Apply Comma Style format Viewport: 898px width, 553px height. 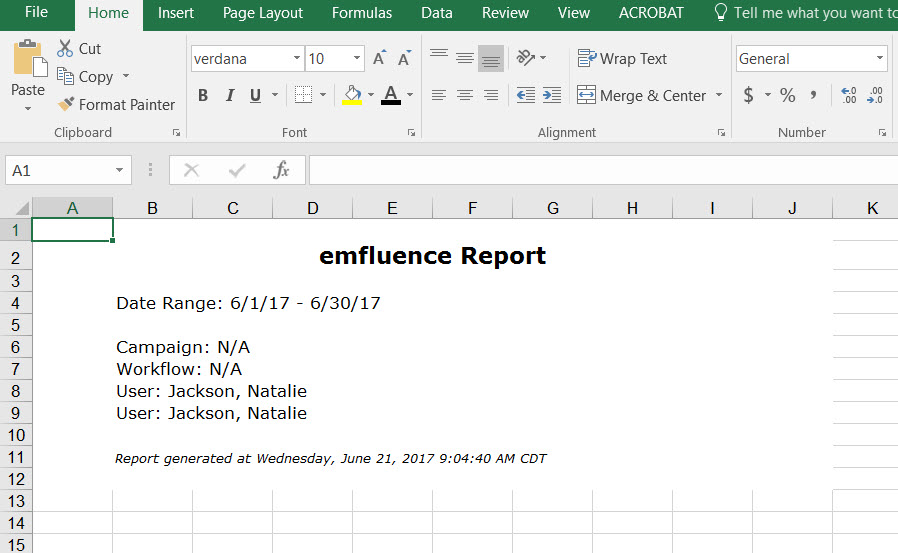tap(813, 95)
